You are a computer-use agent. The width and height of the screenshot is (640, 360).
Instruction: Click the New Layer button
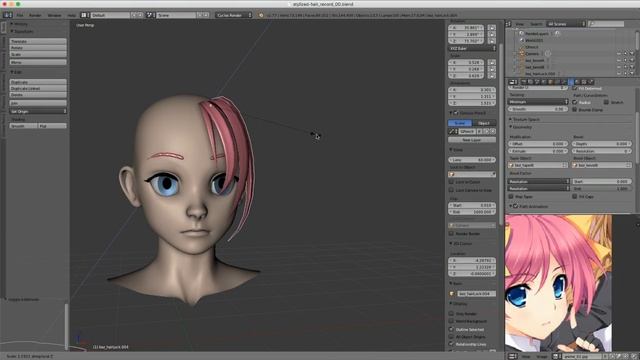pos(472,140)
